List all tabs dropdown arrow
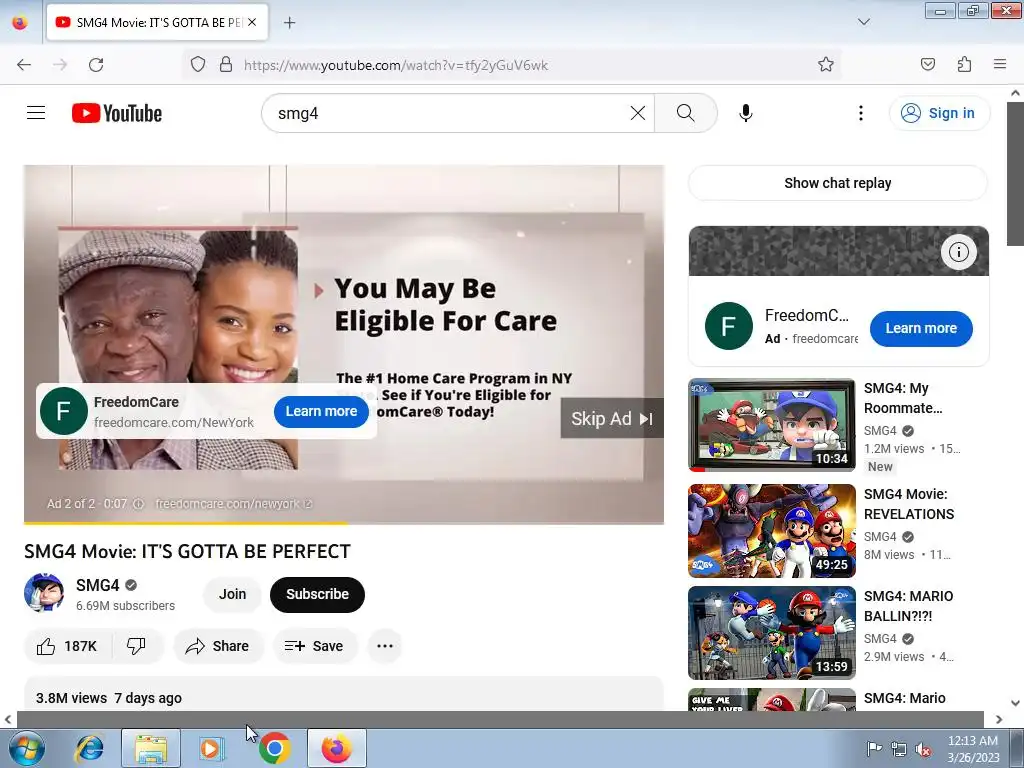 pos(863,22)
